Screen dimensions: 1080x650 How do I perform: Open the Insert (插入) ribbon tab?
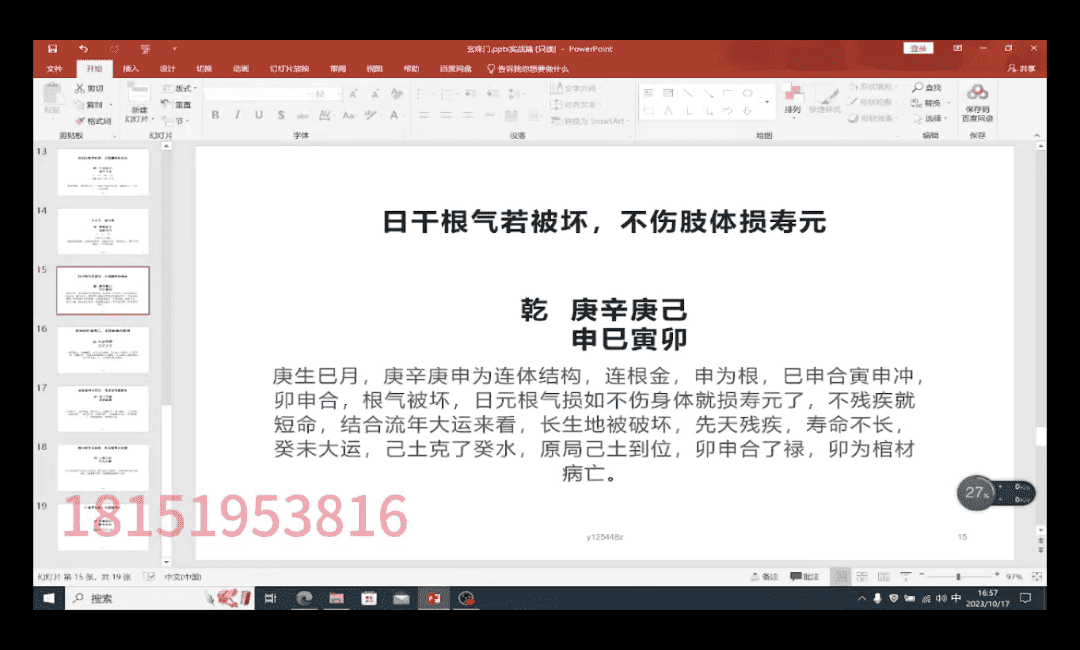131,69
